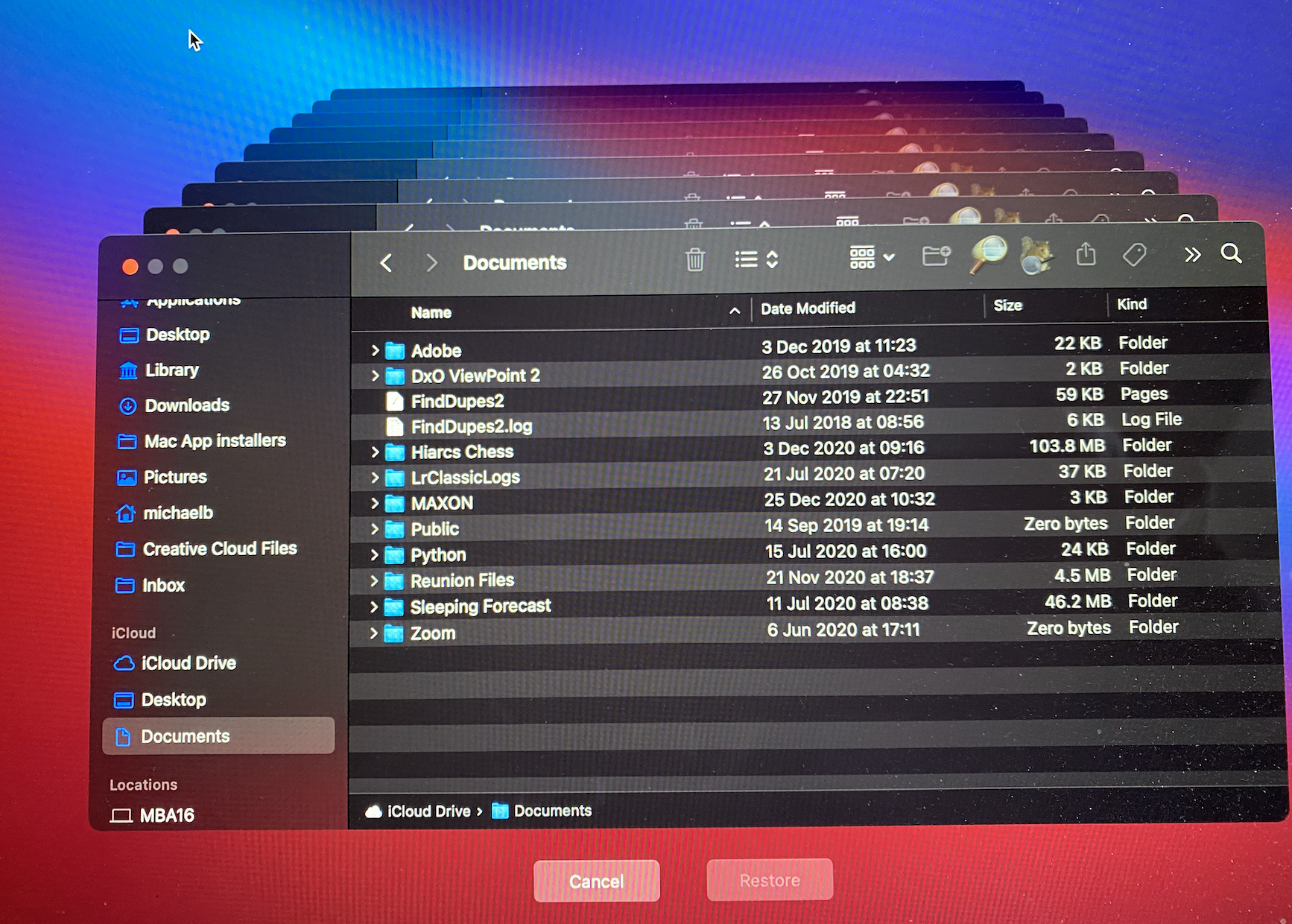
Task: Open iCloud Drive from the sidebar
Action: [x=187, y=662]
